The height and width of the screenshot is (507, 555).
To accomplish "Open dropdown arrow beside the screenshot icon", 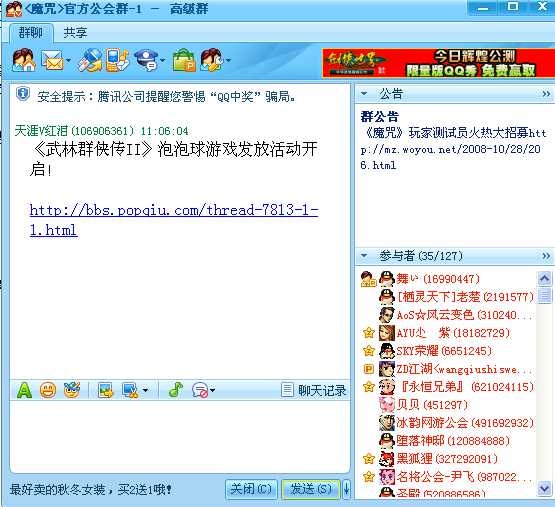I will (145, 391).
